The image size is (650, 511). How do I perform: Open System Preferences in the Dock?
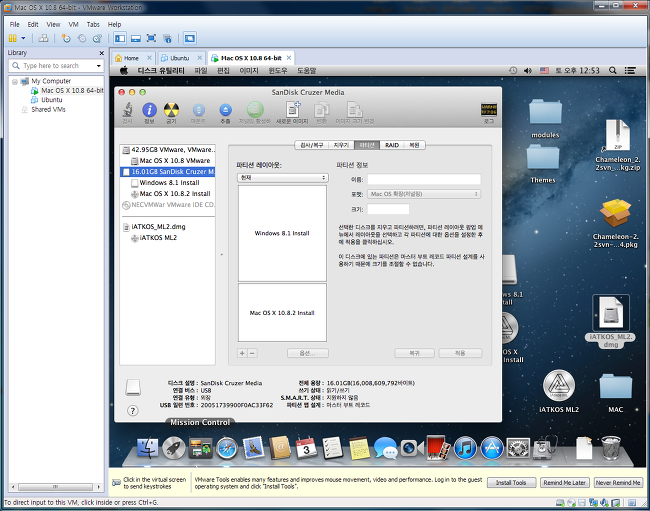518,448
